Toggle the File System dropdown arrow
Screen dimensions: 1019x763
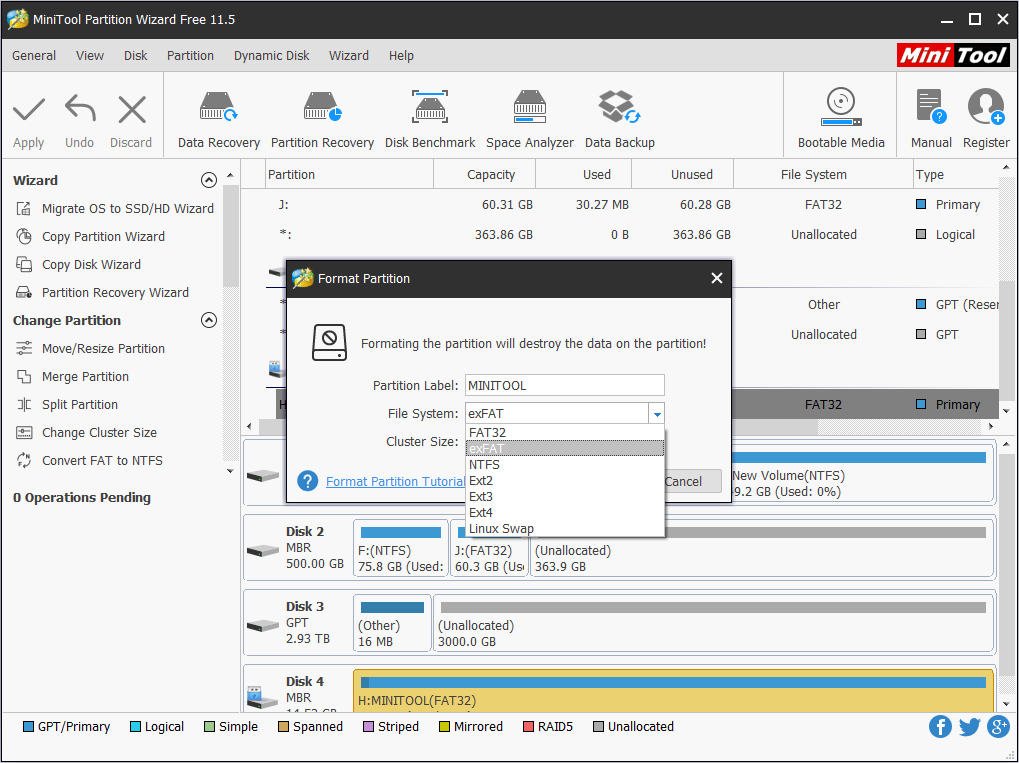[x=656, y=413]
